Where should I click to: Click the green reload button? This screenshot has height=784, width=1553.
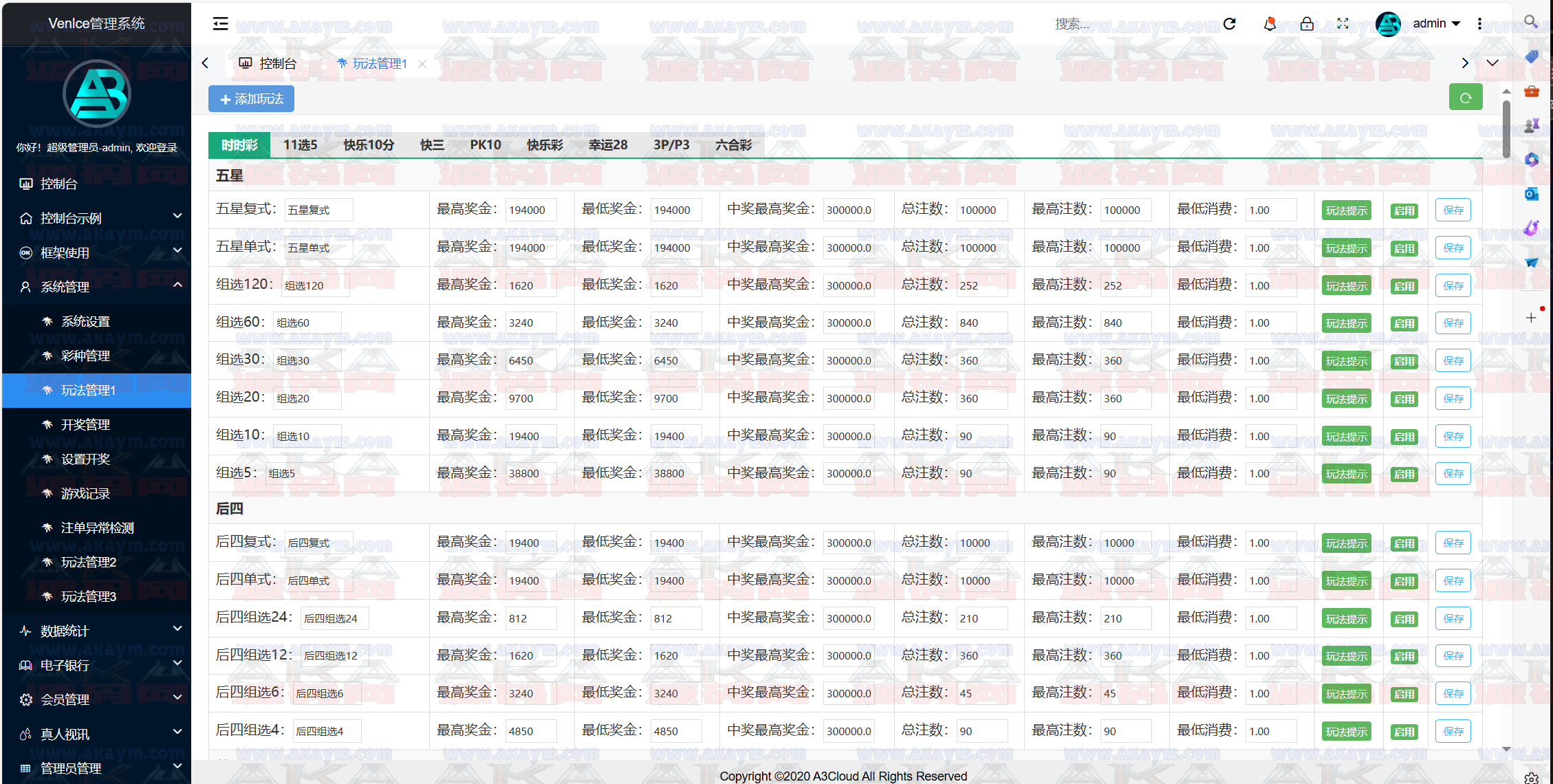click(x=1465, y=98)
